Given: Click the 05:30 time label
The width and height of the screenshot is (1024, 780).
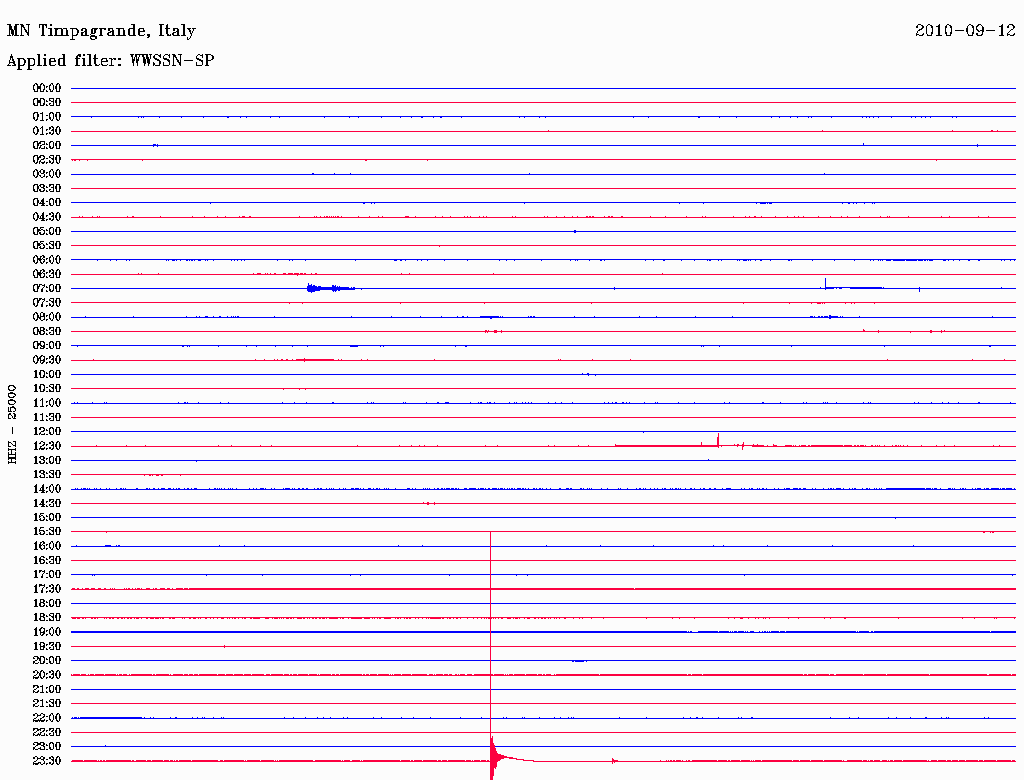Looking at the screenshot, I should point(47,246).
